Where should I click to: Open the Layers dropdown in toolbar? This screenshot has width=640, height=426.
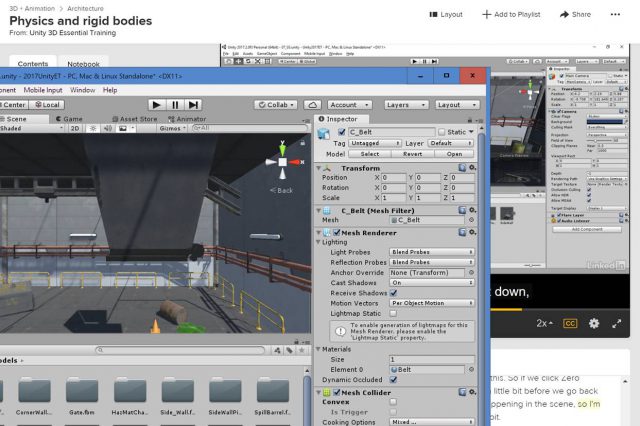[406, 105]
